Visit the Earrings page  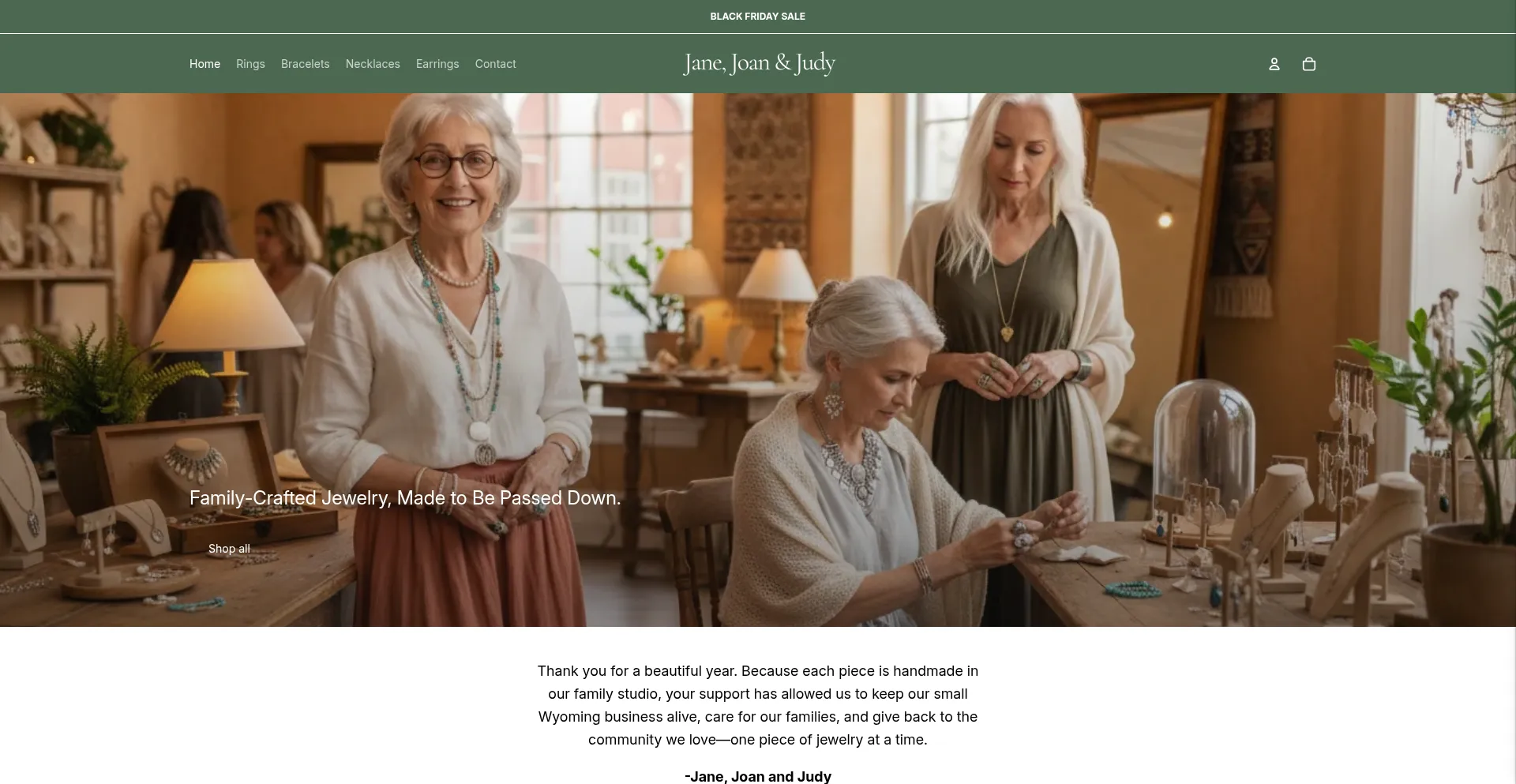[x=437, y=64]
